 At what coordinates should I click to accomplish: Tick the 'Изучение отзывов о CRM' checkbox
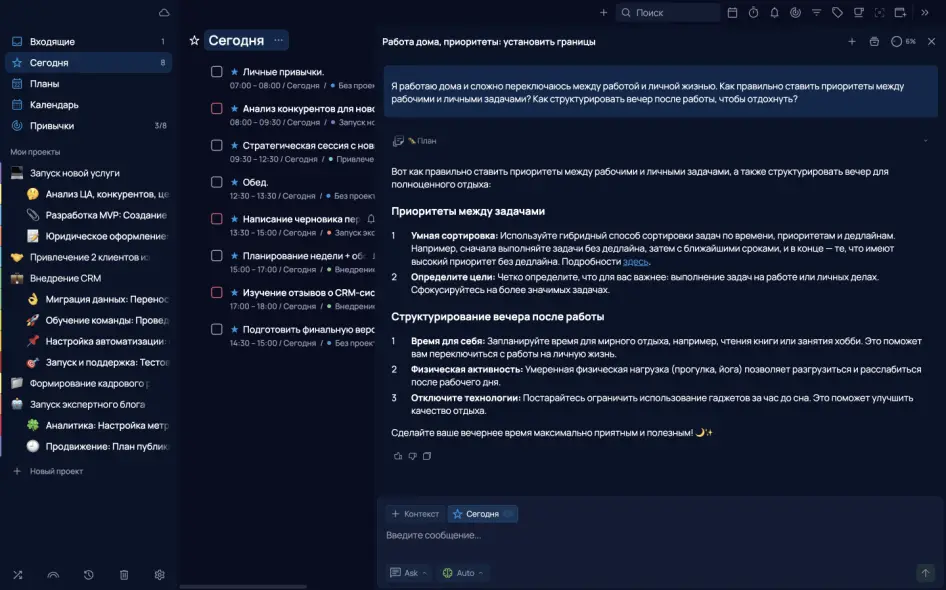(x=216, y=293)
